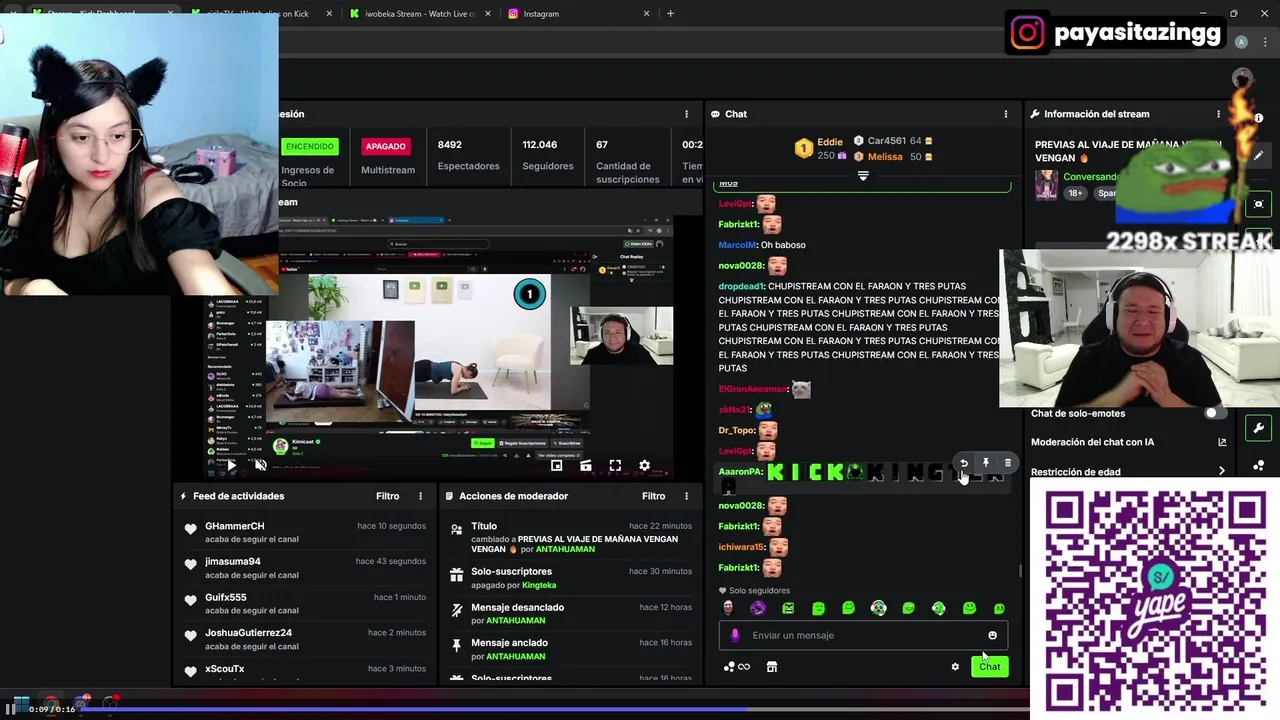Screen dimensions: 1280x720
Task: Click the APAGADO Multistream status badge
Action: pos(385,146)
